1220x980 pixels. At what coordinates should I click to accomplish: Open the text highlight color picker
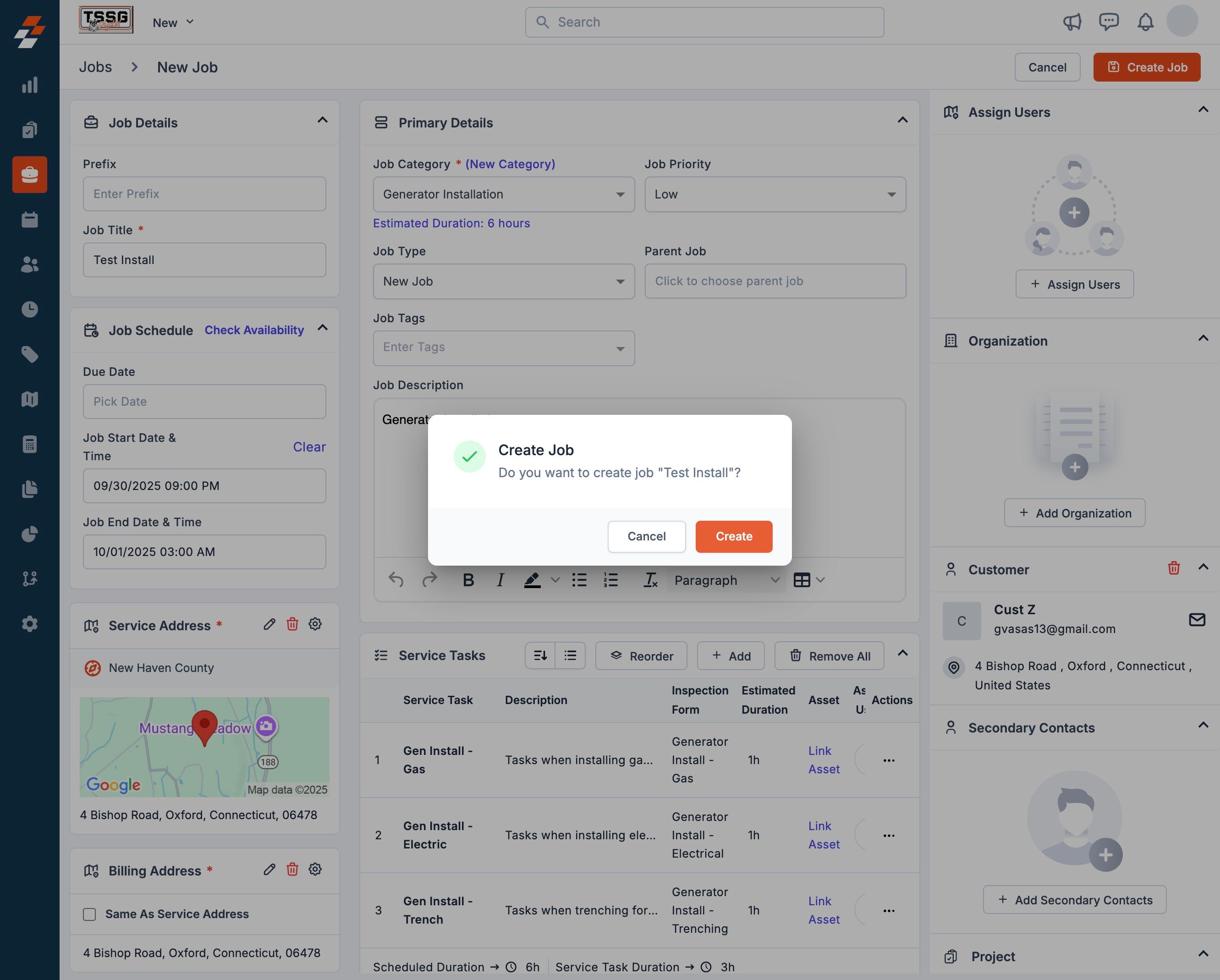(555, 580)
